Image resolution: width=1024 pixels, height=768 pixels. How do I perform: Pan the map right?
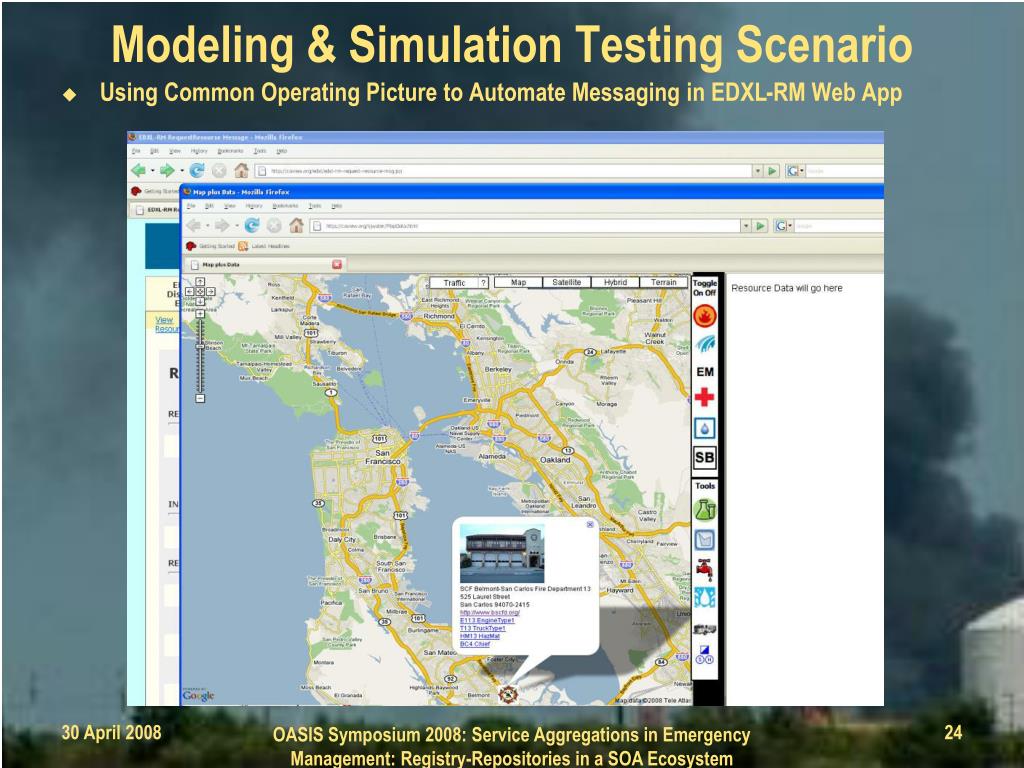coord(211,291)
